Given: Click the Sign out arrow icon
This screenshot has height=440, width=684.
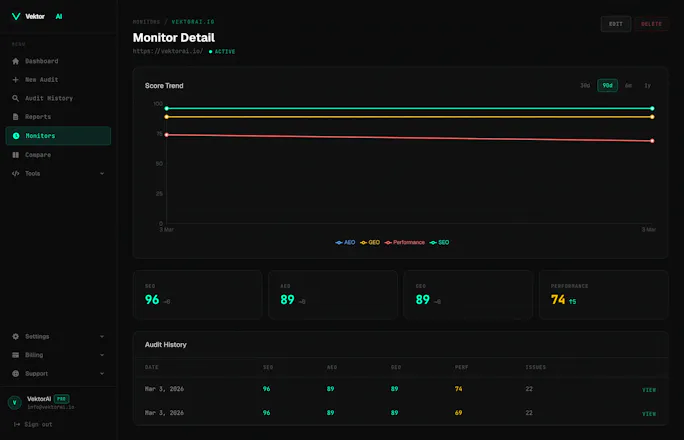Looking at the screenshot, I should coord(17,424).
